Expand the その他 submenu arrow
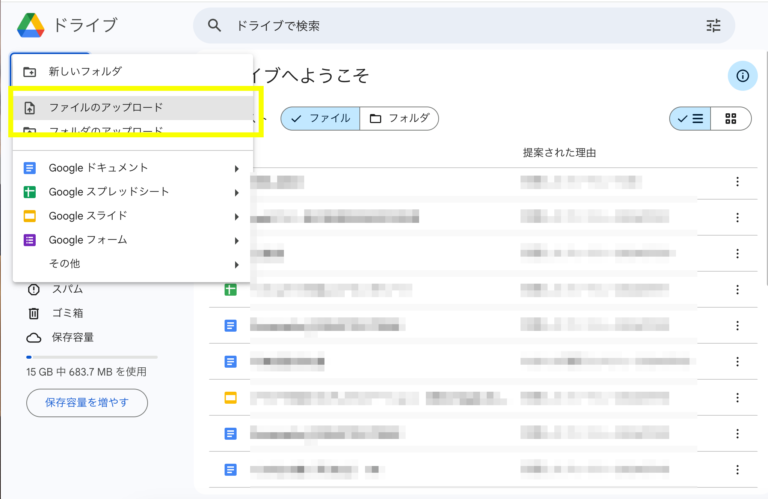This screenshot has width=768, height=499. click(237, 264)
